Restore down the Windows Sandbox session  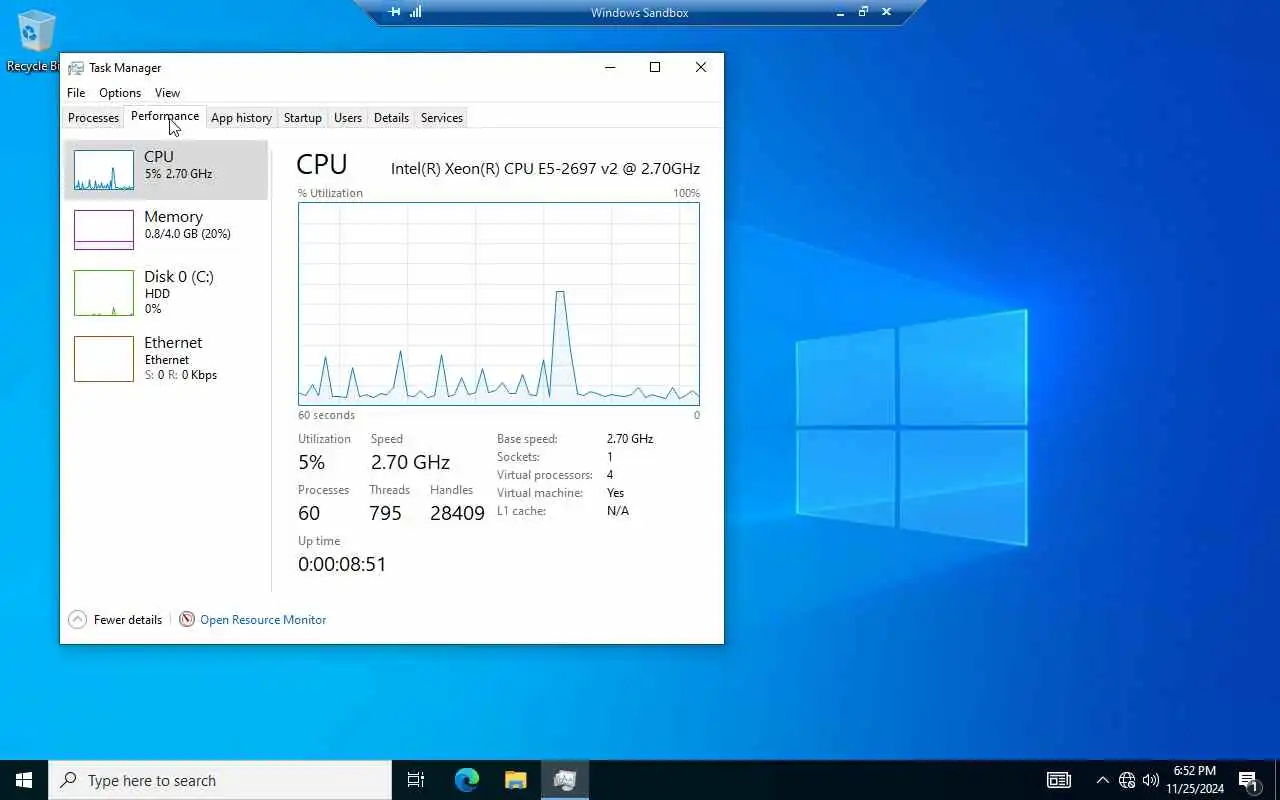[x=863, y=12]
